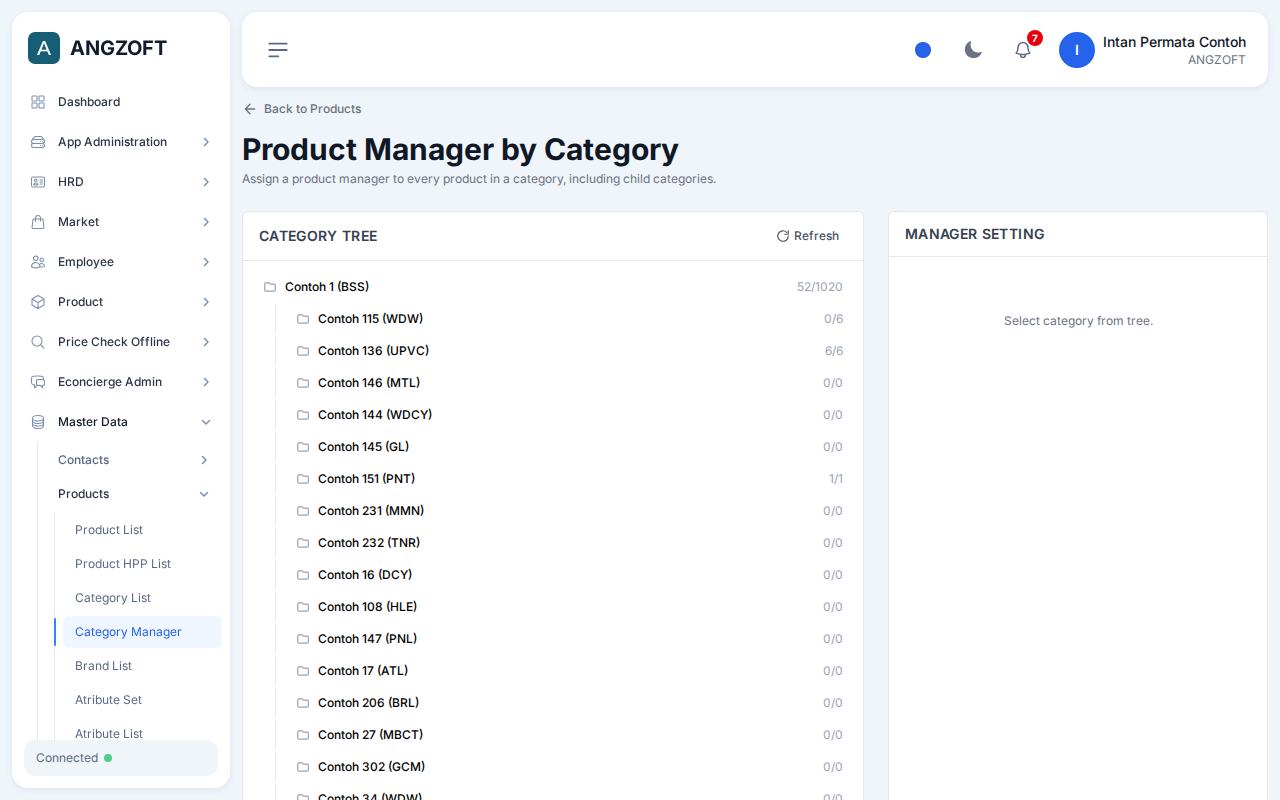The height and width of the screenshot is (800, 1280).
Task: Select Contoh 151 (PNT) category
Action: (569, 479)
